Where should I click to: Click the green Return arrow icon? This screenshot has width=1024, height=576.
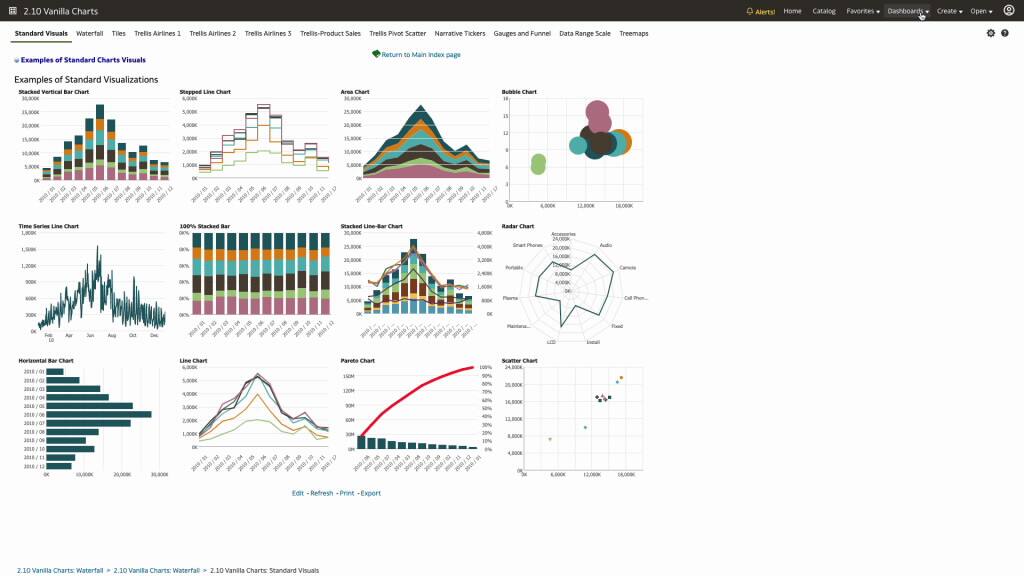tap(374, 53)
